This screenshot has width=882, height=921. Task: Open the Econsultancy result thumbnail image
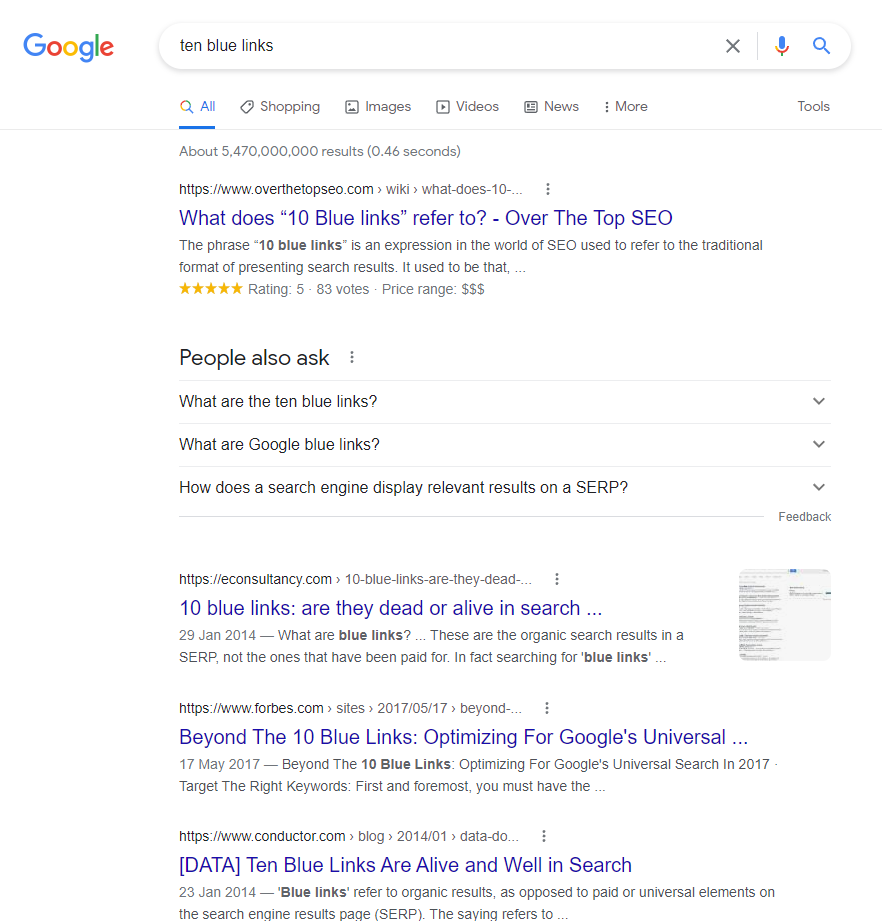click(x=784, y=614)
